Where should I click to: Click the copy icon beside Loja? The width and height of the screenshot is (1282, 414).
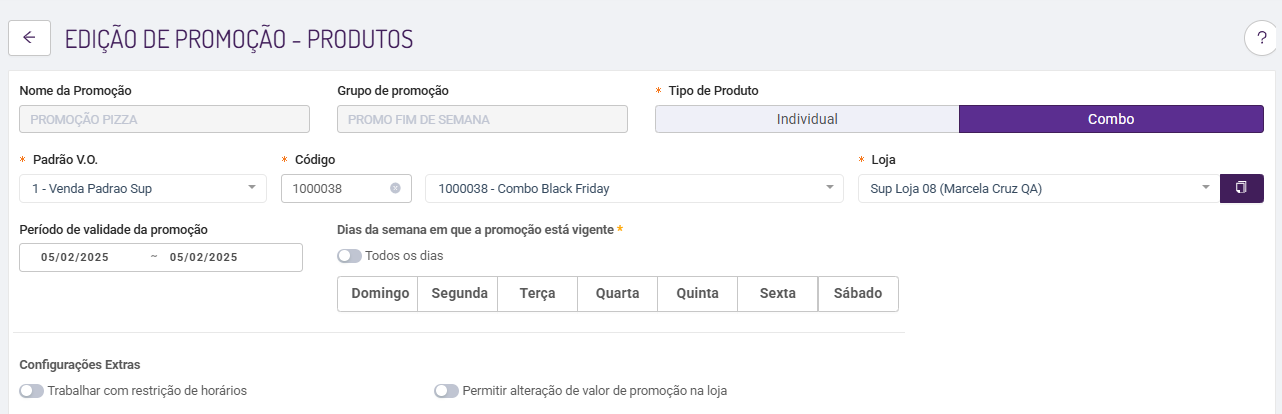[1241, 188]
